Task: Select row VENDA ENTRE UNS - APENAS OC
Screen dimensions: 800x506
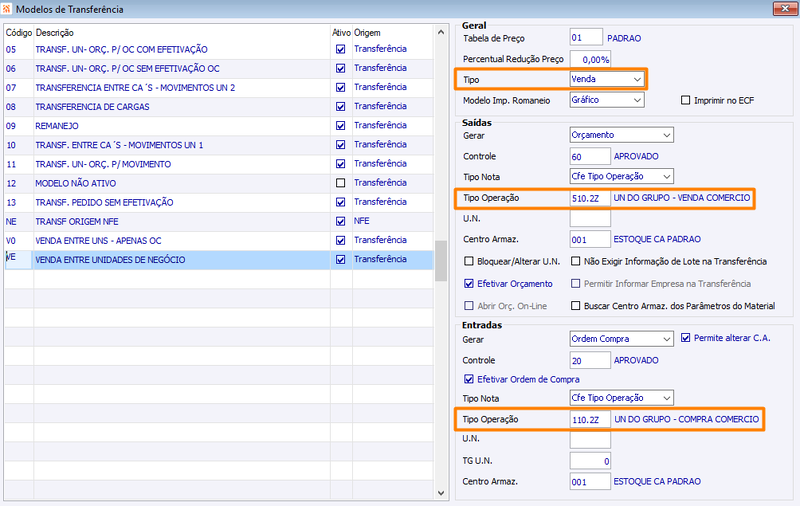Action: [x=218, y=241]
